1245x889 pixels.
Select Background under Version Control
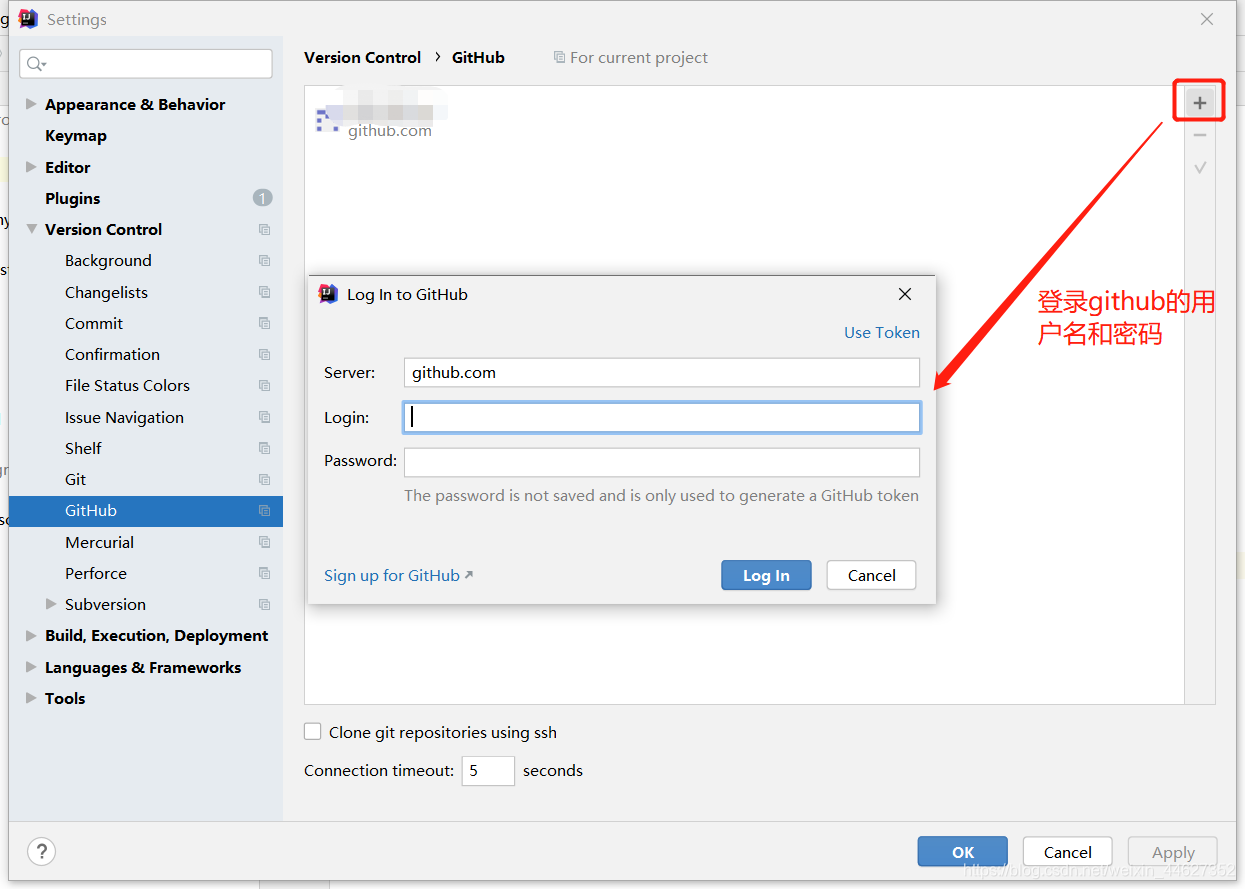coord(108,261)
